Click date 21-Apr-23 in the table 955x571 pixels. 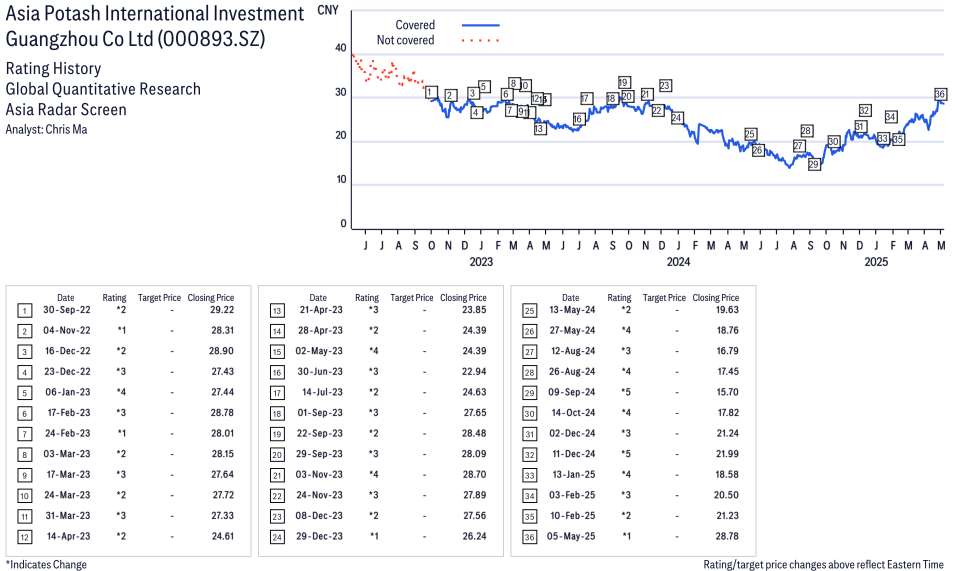pyautogui.click(x=321, y=310)
